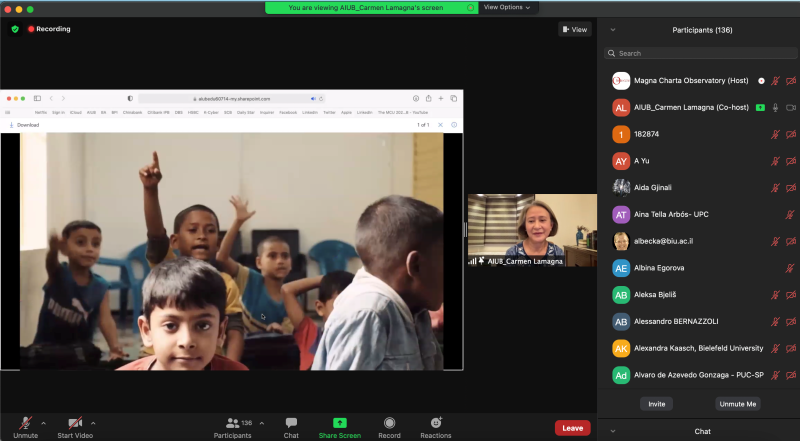This screenshot has width=800, height=441.
Task: Collapse the Participants (136) panel chevron
Action: click(x=612, y=30)
